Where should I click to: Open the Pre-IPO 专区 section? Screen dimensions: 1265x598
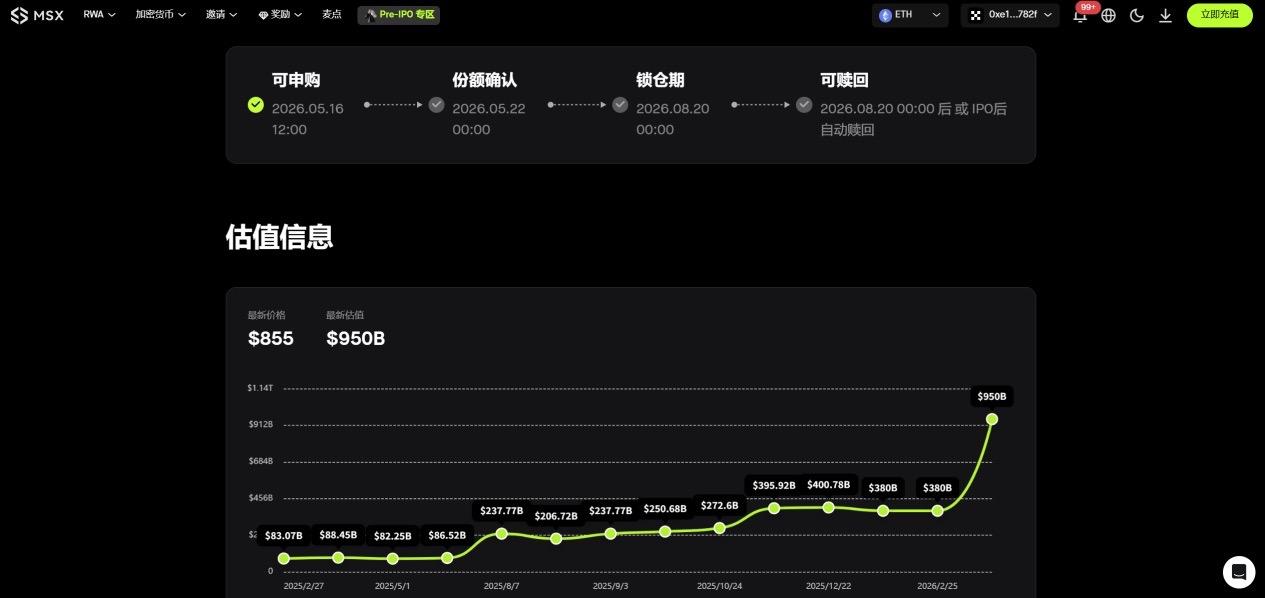[x=398, y=15]
